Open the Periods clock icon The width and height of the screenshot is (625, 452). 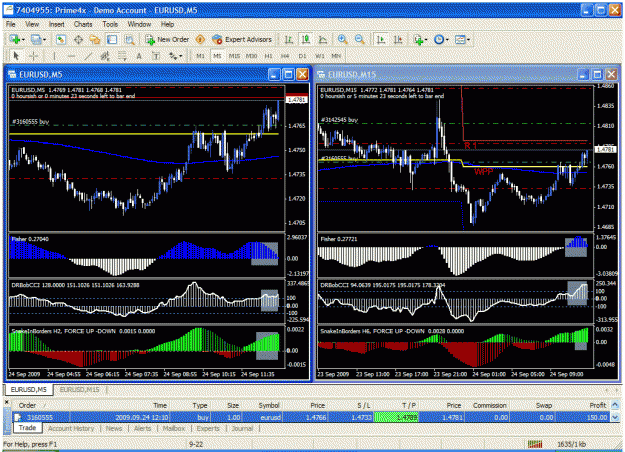(x=439, y=39)
